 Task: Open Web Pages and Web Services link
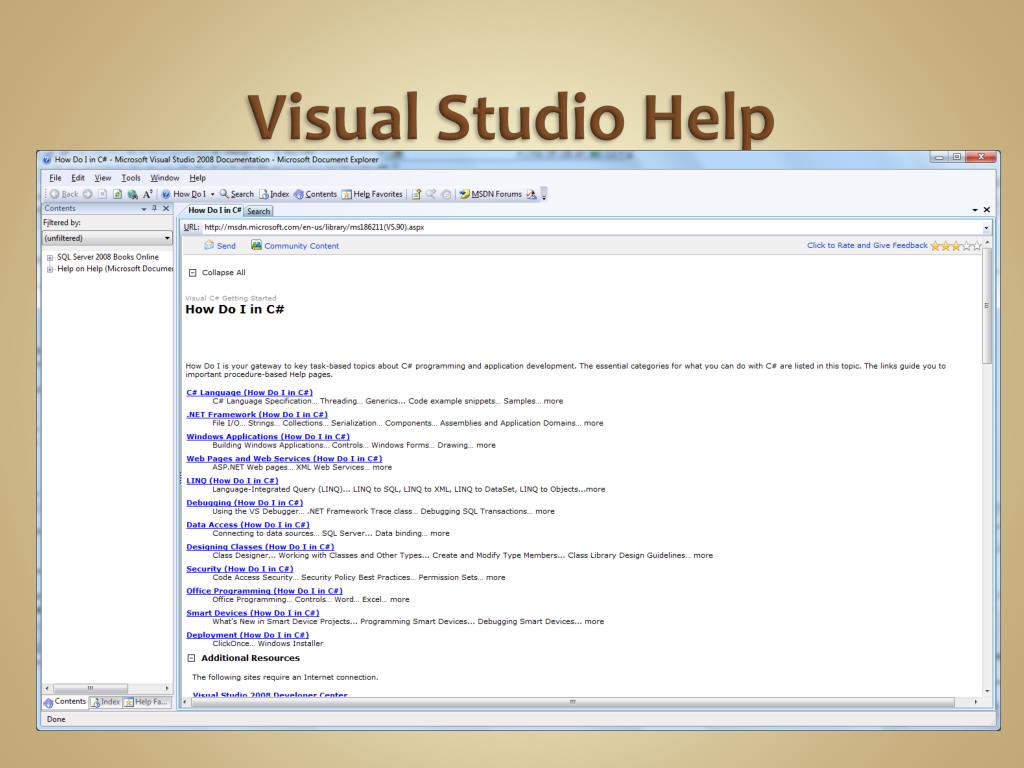click(x=284, y=458)
